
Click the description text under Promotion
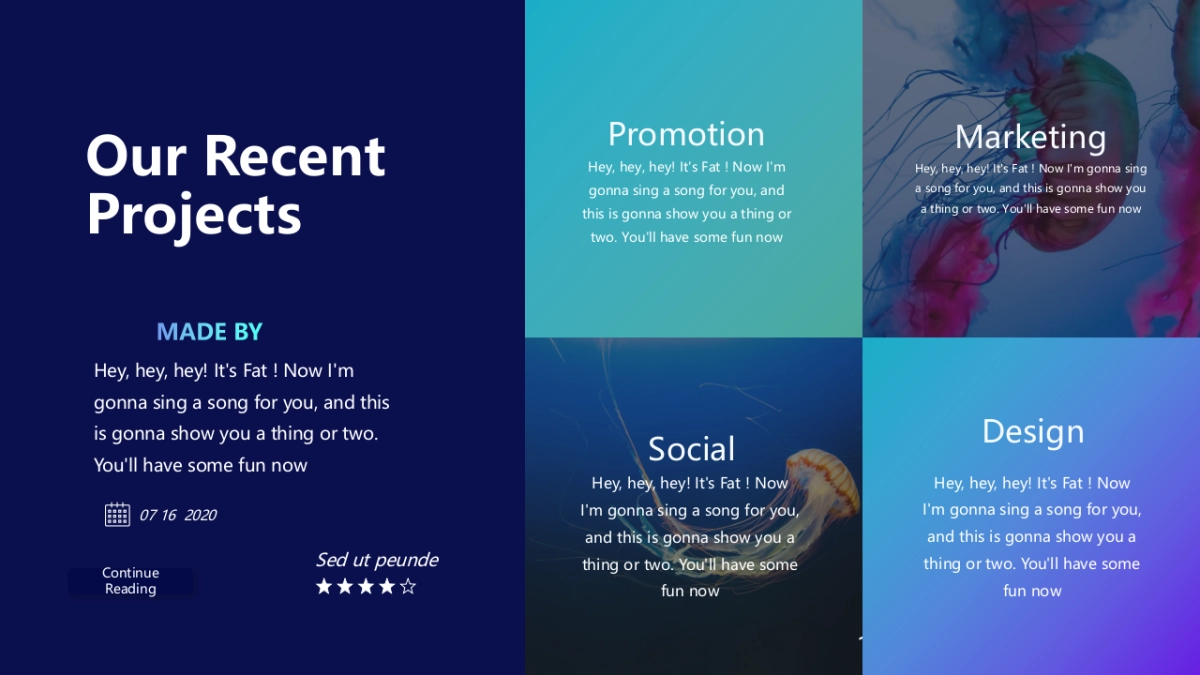pyautogui.click(x=686, y=202)
